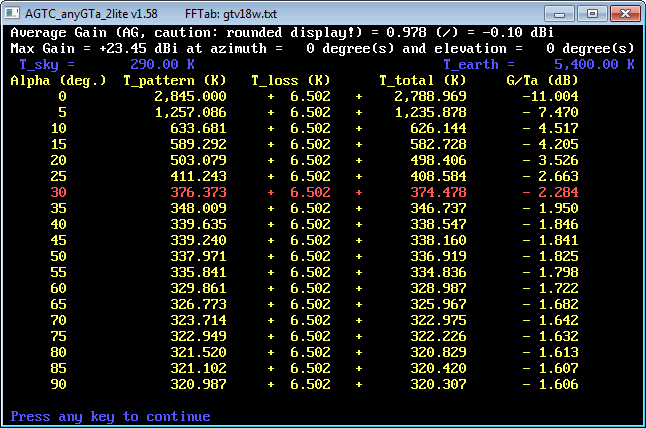The height and width of the screenshot is (428, 646).
Task: Click the Max Gain value '+23.45 dBi'
Action: point(139,49)
